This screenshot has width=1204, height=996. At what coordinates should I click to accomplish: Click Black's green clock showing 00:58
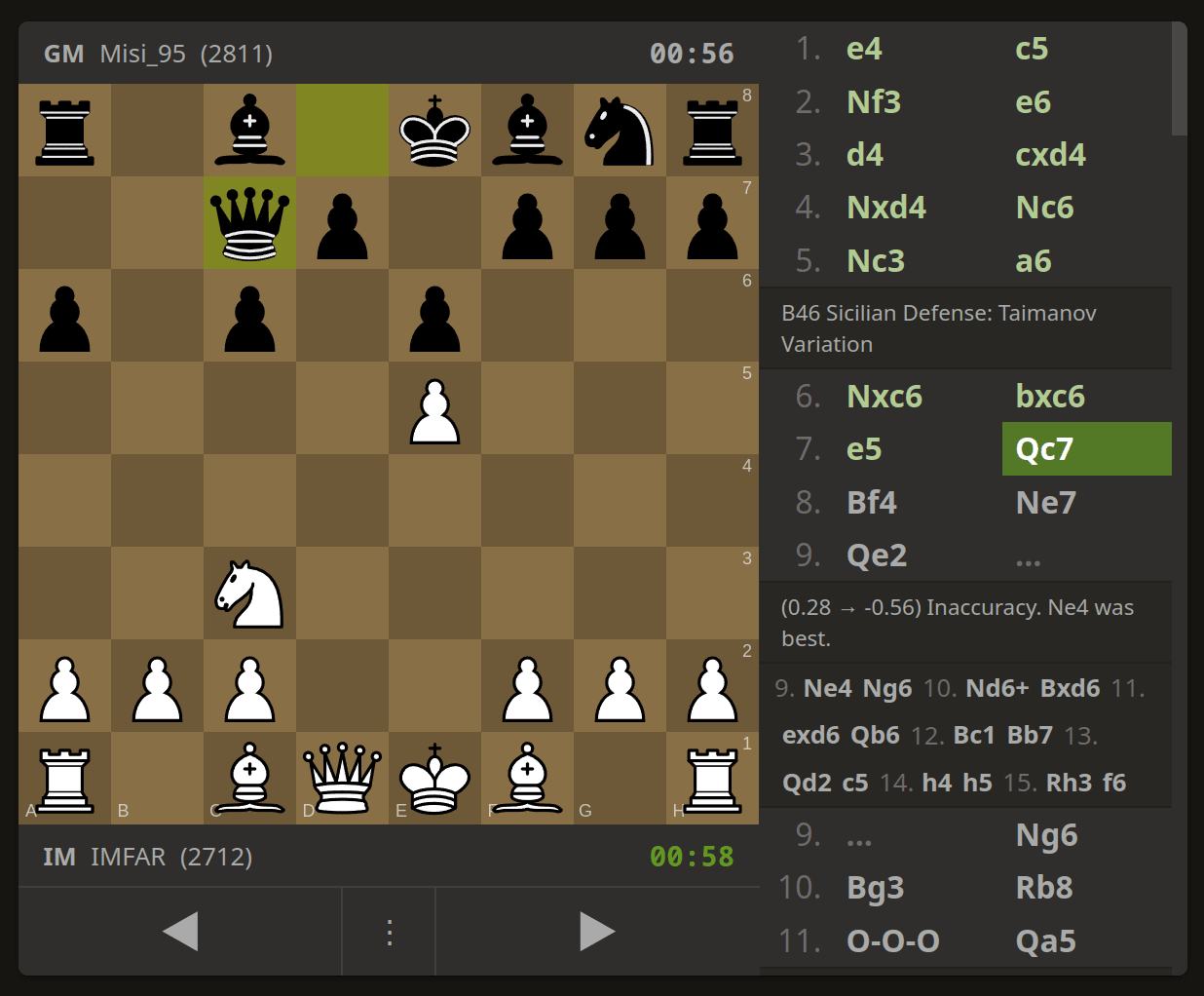[x=693, y=858]
